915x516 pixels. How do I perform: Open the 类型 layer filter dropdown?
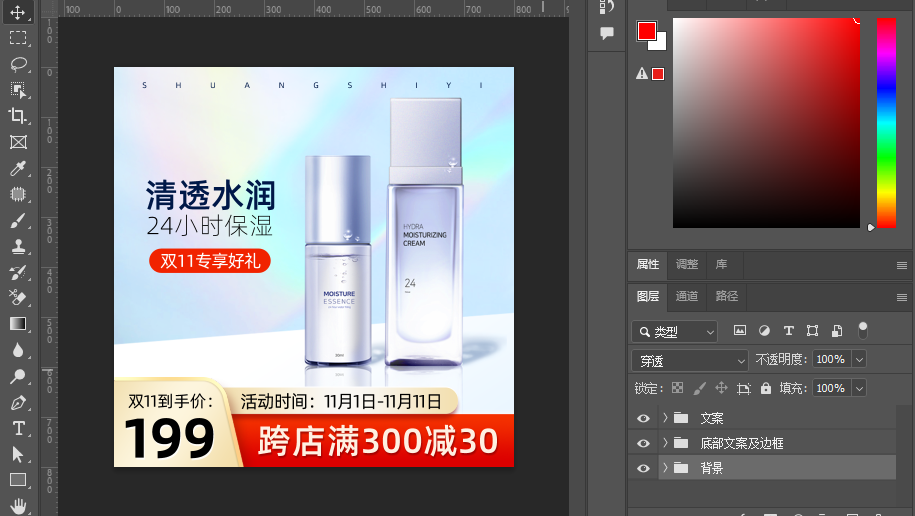coord(675,332)
